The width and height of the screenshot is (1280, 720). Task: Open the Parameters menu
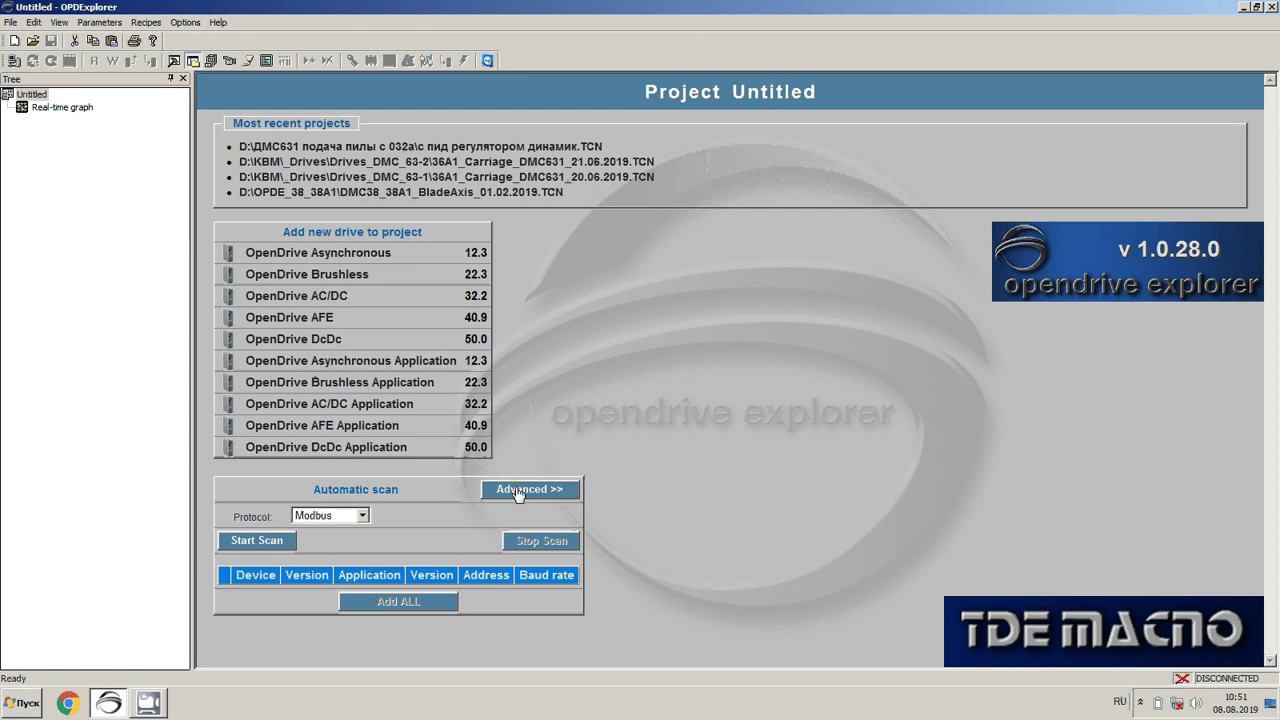(x=99, y=22)
